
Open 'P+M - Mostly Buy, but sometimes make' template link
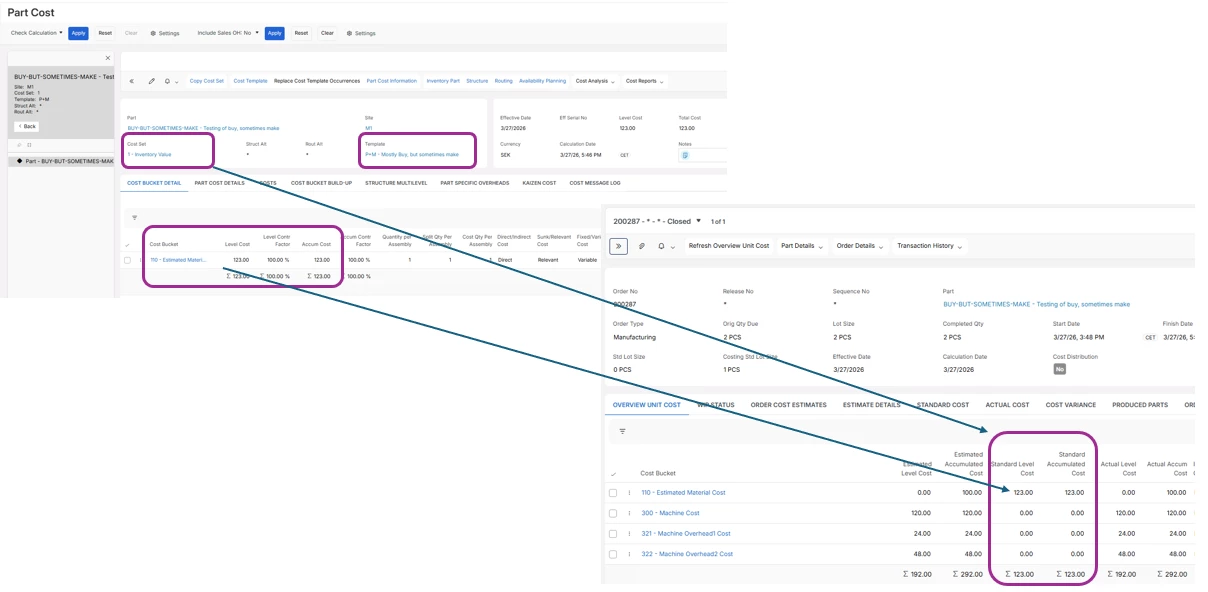point(412,155)
